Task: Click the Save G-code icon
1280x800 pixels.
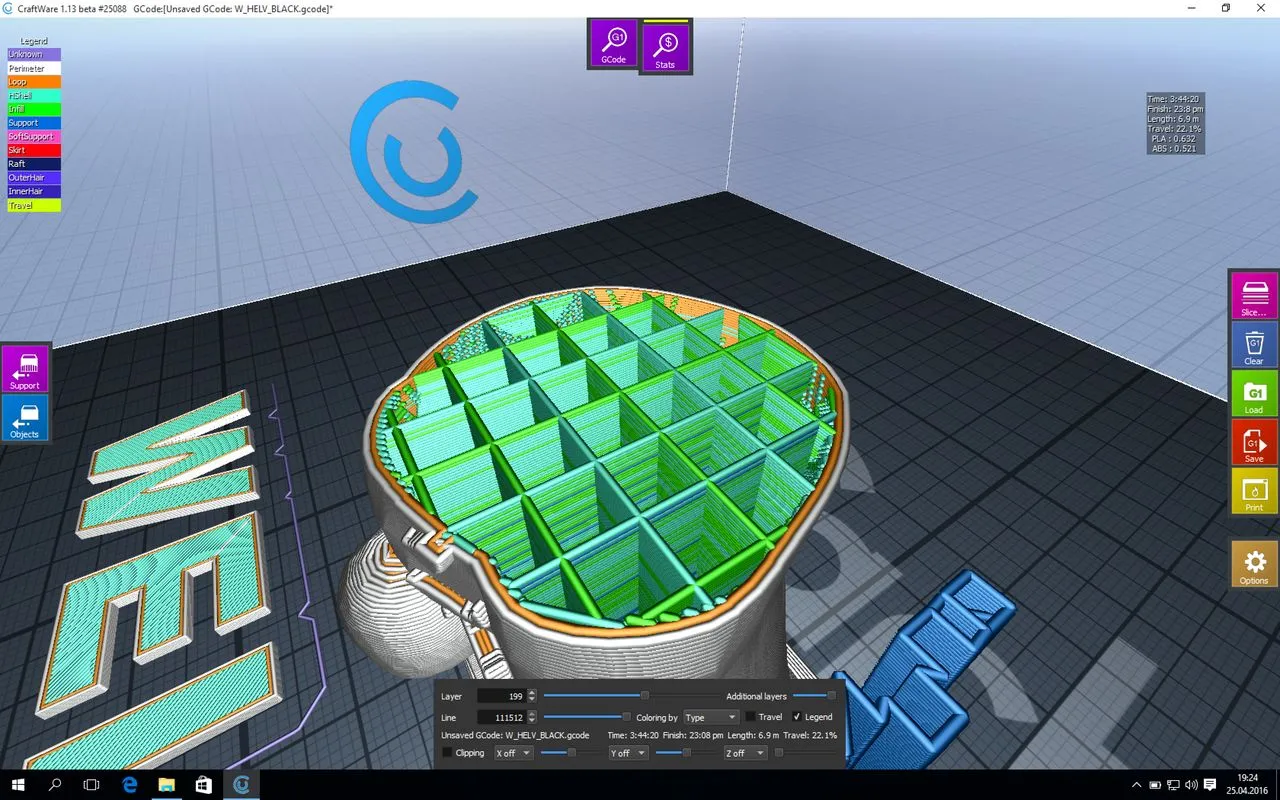Action: click(1253, 443)
